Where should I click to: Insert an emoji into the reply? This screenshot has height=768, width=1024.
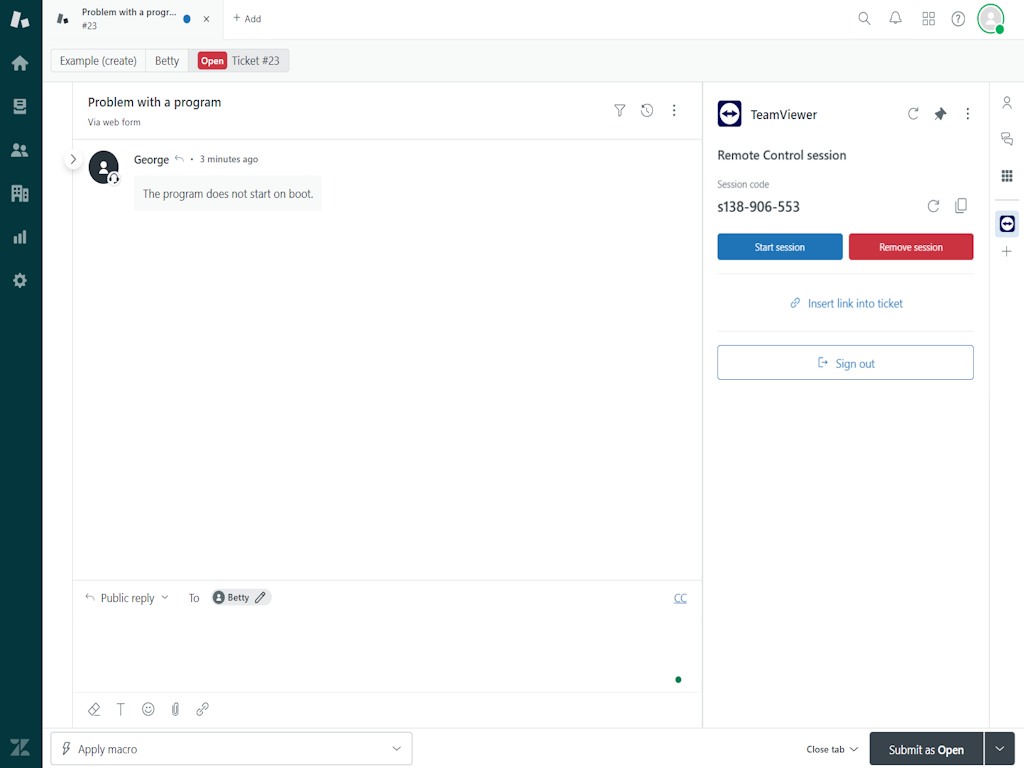pyautogui.click(x=148, y=709)
